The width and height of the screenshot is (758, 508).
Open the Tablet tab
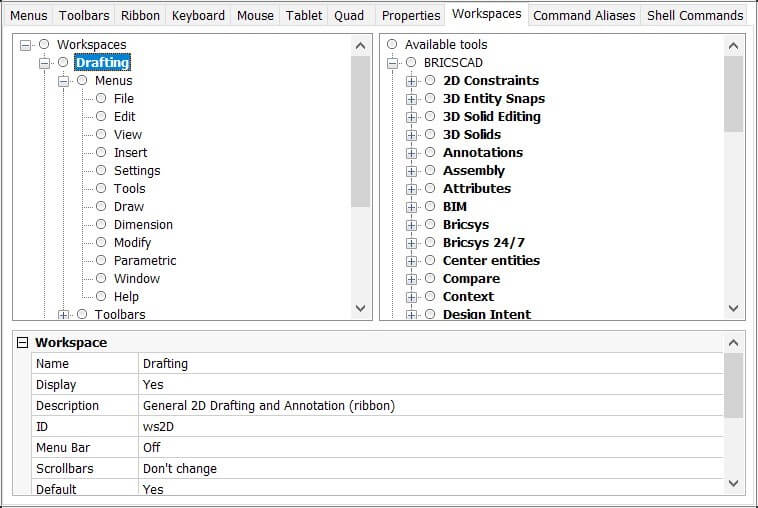pyautogui.click(x=304, y=16)
